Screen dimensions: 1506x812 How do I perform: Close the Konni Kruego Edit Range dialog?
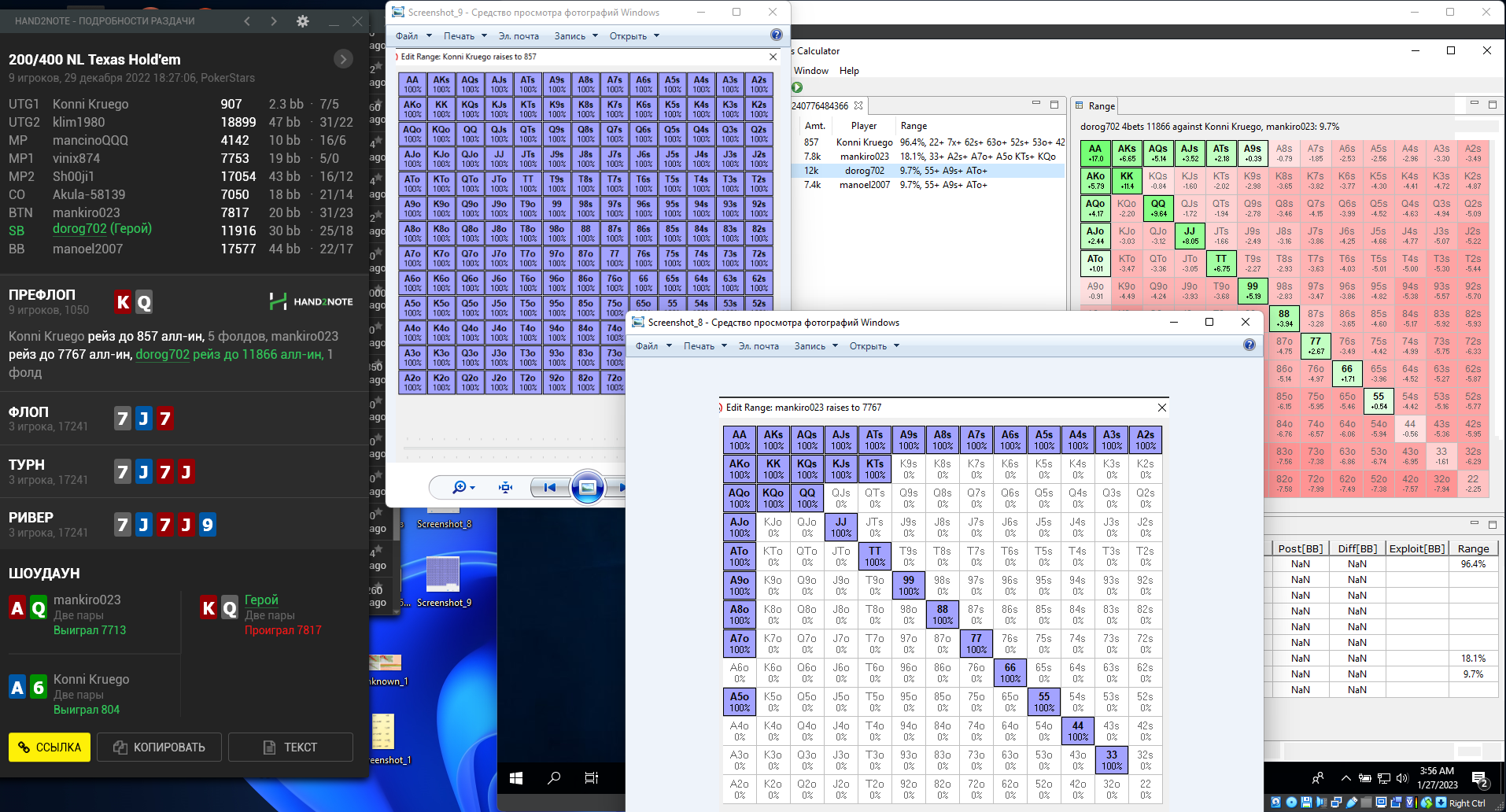[773, 57]
